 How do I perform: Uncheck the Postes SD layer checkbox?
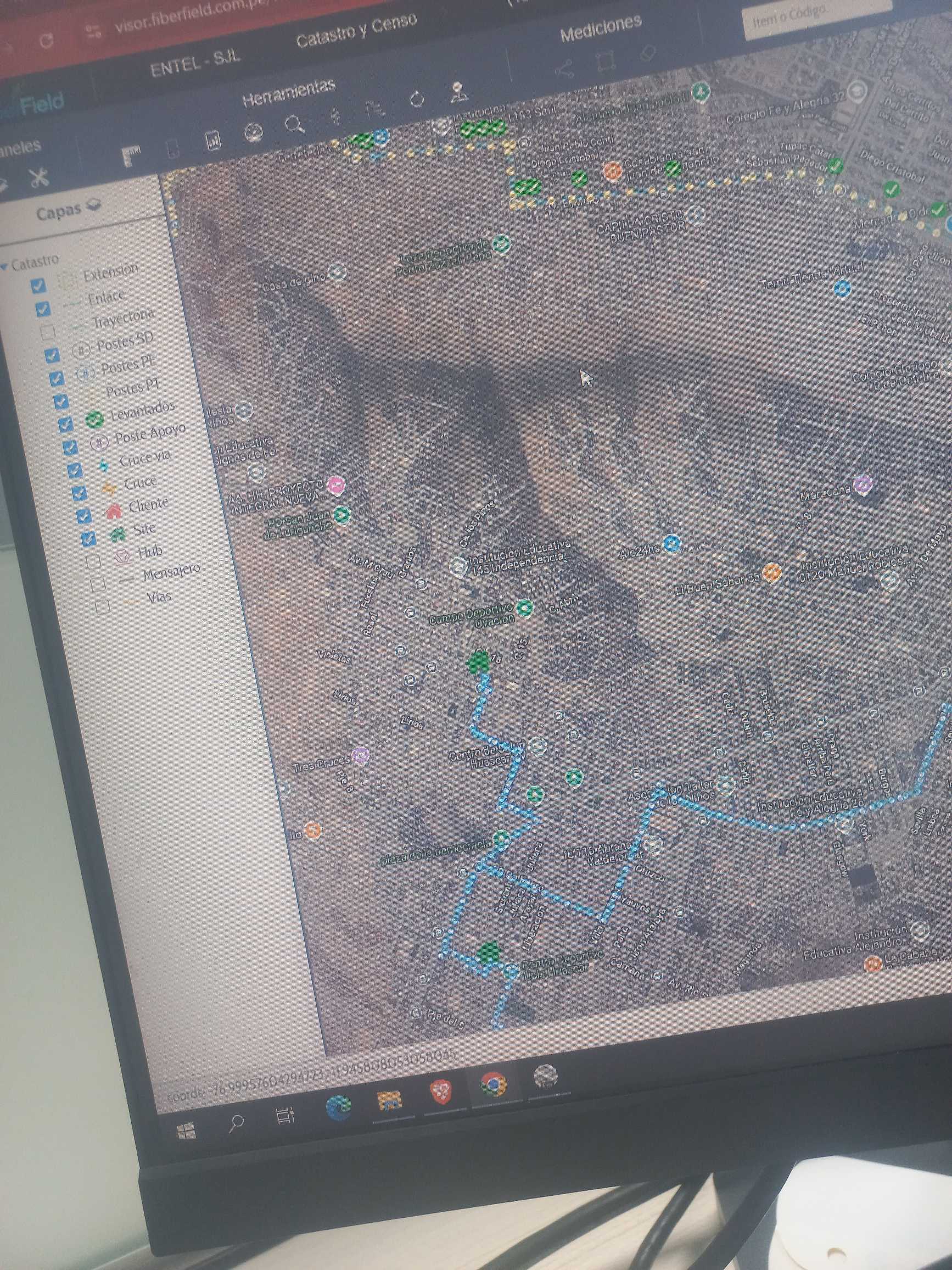(x=52, y=355)
